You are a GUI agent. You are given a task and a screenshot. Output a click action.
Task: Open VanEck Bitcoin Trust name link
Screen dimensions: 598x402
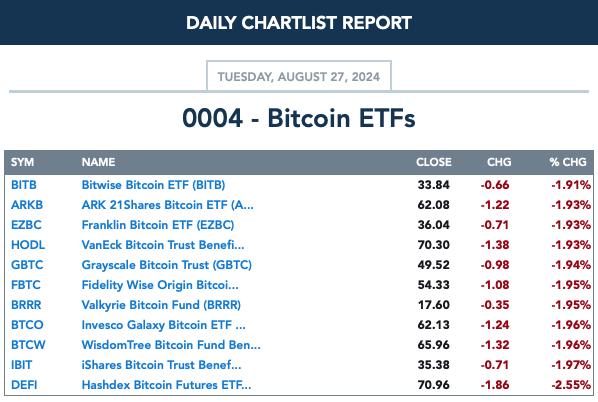tap(163, 245)
